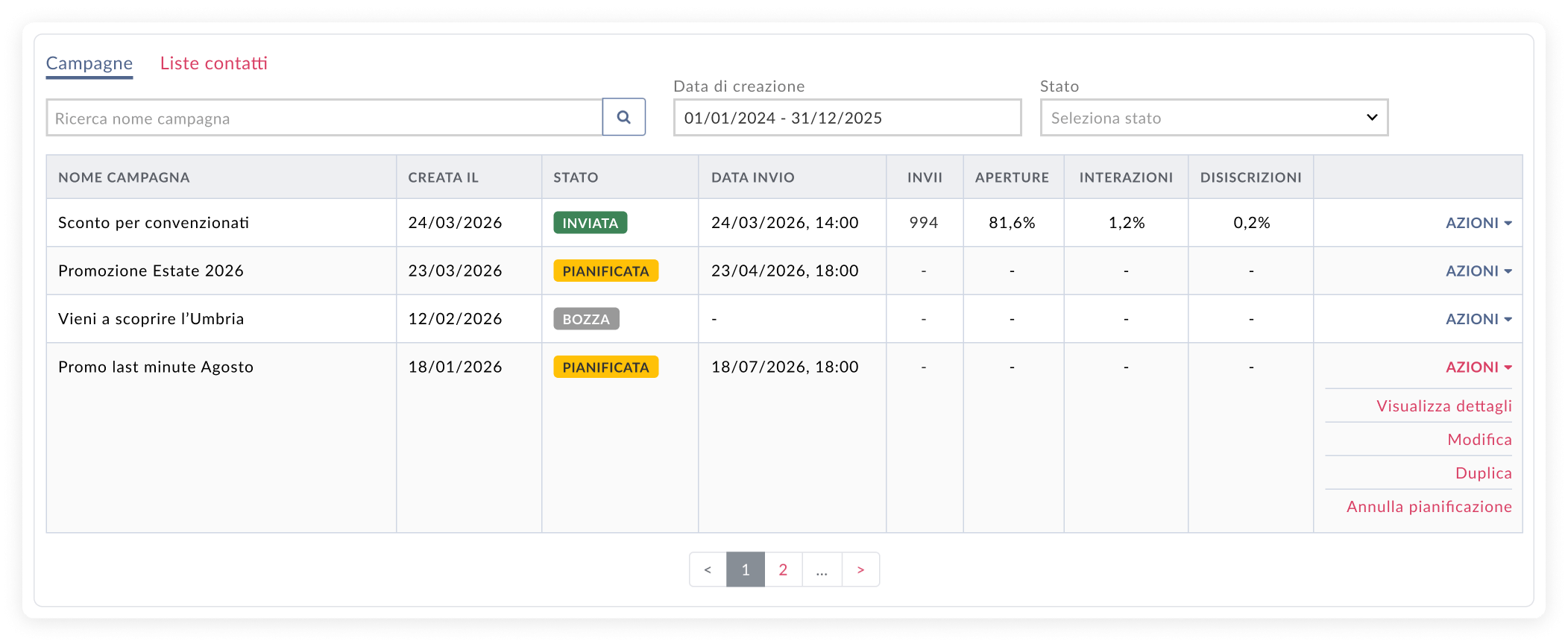Open AZIONI for Sconto per convenzionati

(1479, 223)
